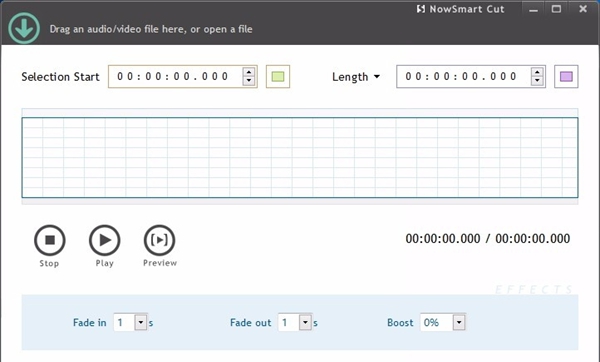The width and height of the screenshot is (600, 362).
Task: Set selection end with the purple marker button
Action: tap(566, 77)
